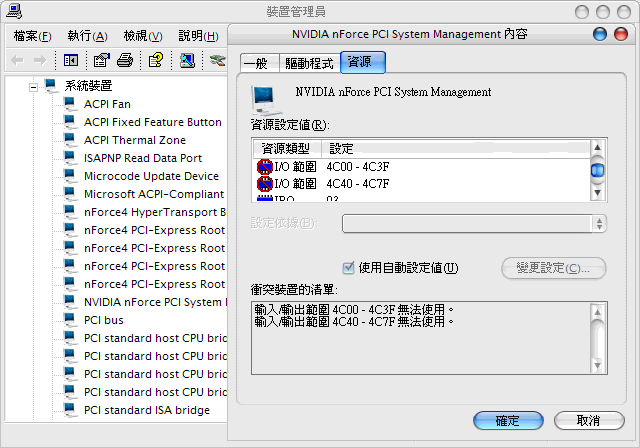Select the PCI bus tree item
This screenshot has width=640, height=448.
pos(104,320)
